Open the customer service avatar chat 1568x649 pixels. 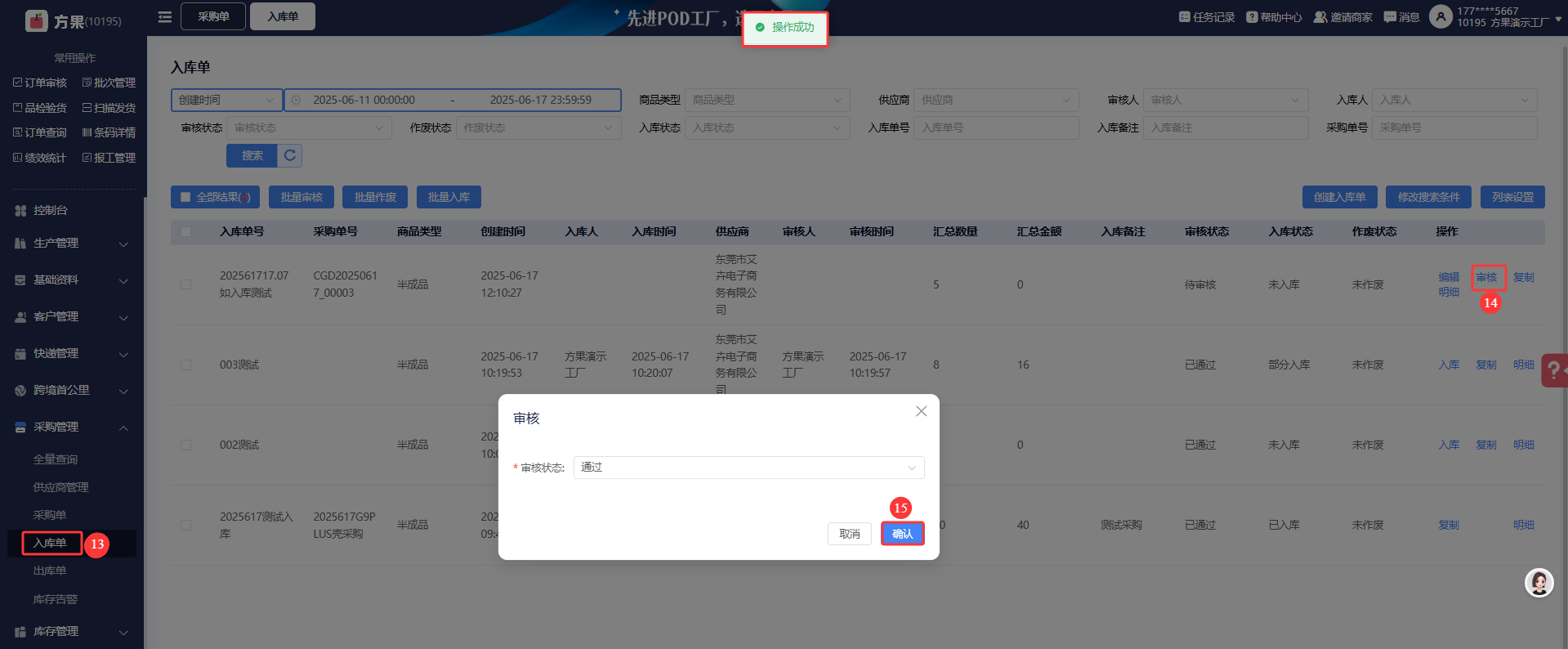[x=1539, y=583]
